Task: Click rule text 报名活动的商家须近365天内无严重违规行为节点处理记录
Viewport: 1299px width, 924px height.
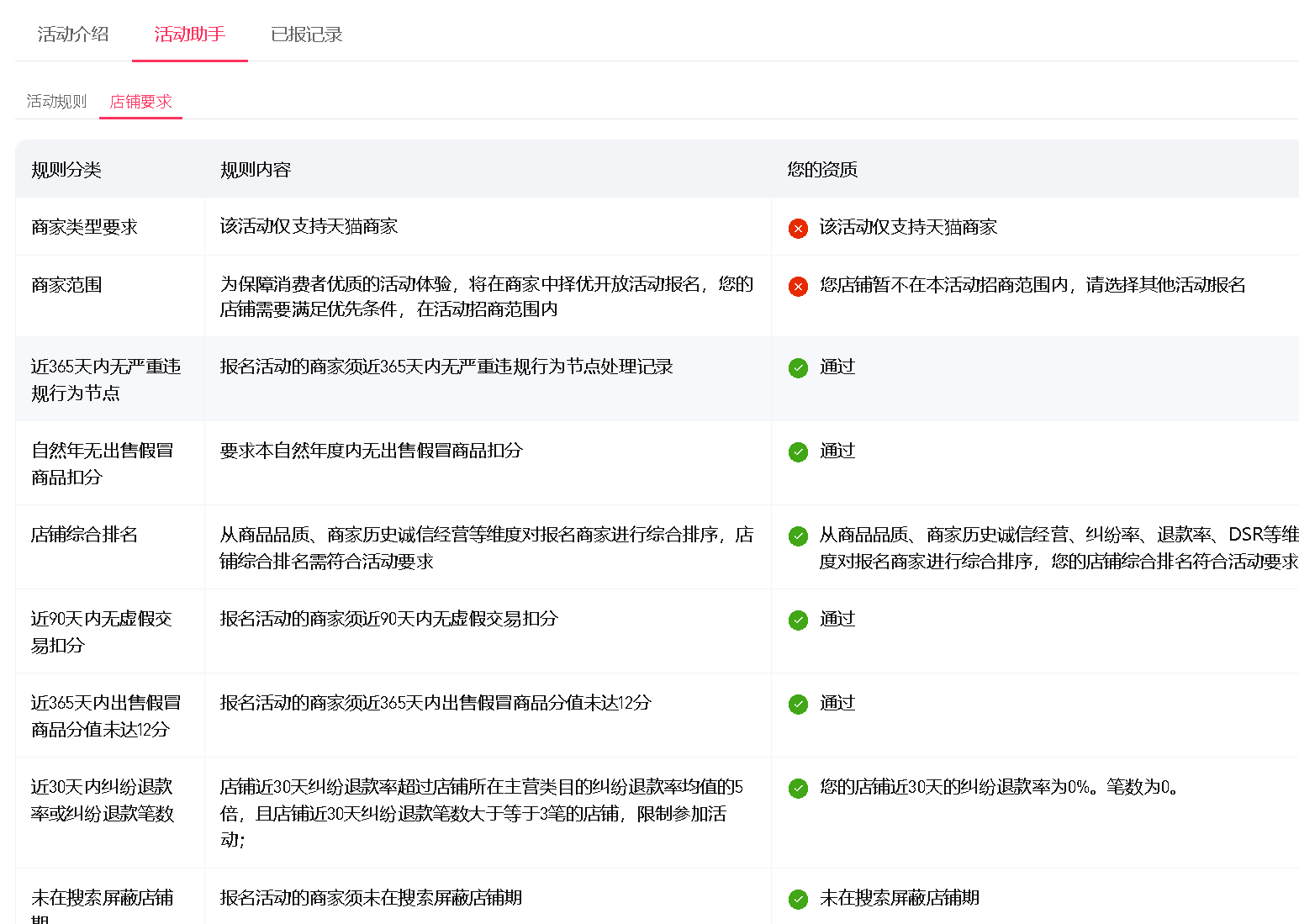Action: [446, 367]
